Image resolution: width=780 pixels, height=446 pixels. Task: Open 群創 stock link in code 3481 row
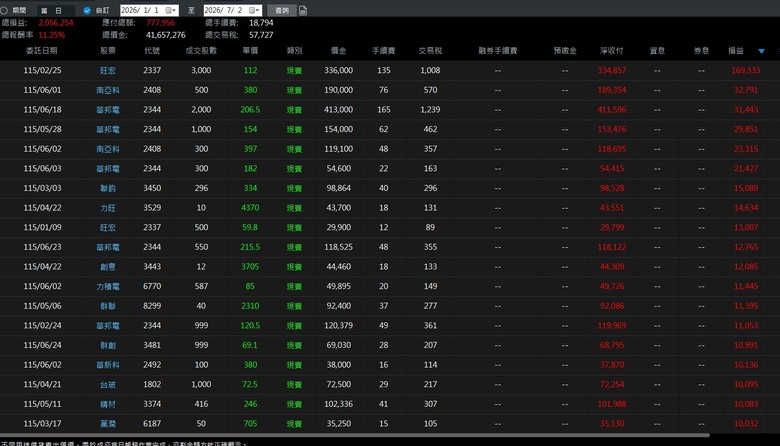pos(108,346)
